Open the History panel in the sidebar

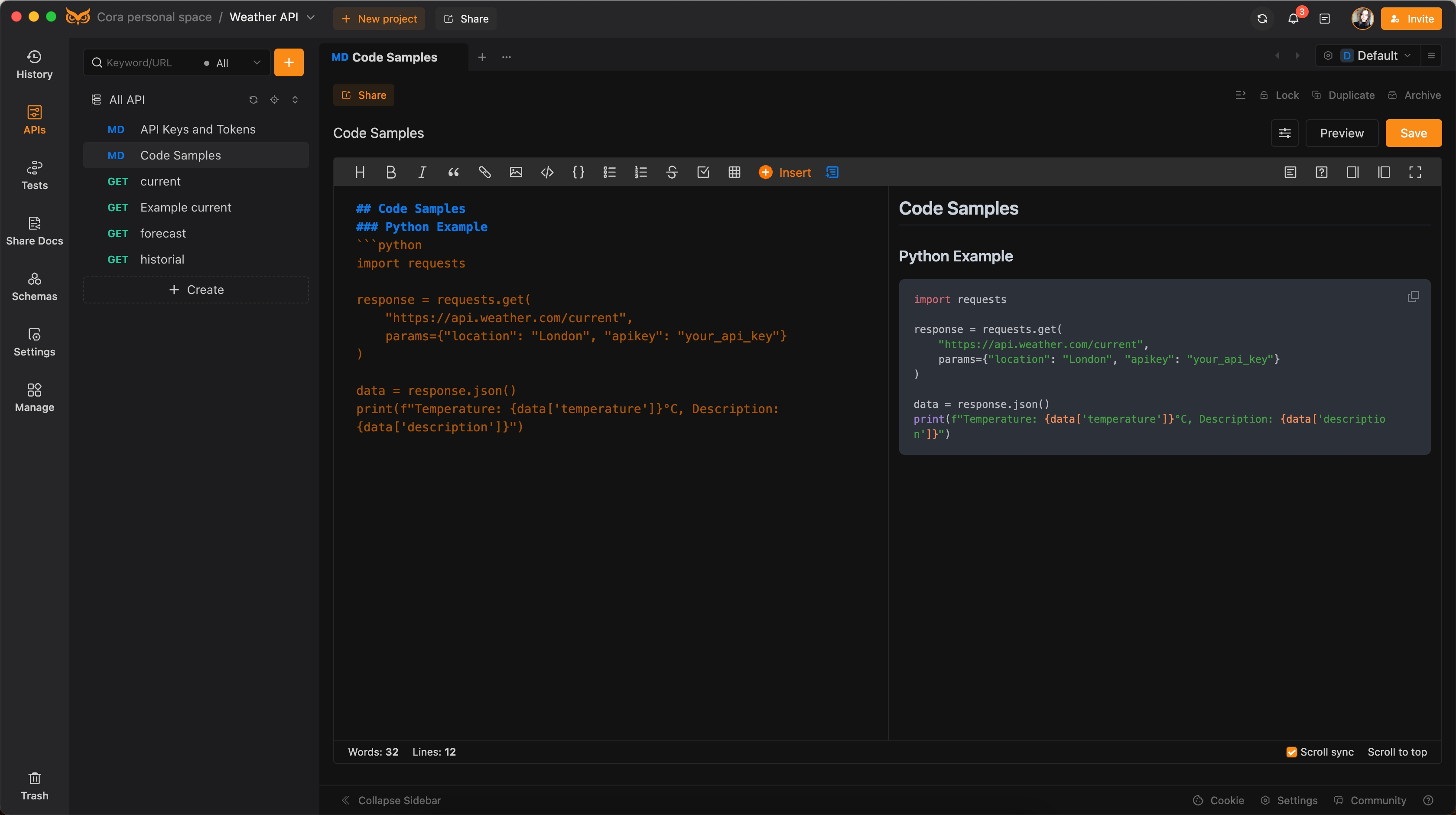(x=35, y=65)
